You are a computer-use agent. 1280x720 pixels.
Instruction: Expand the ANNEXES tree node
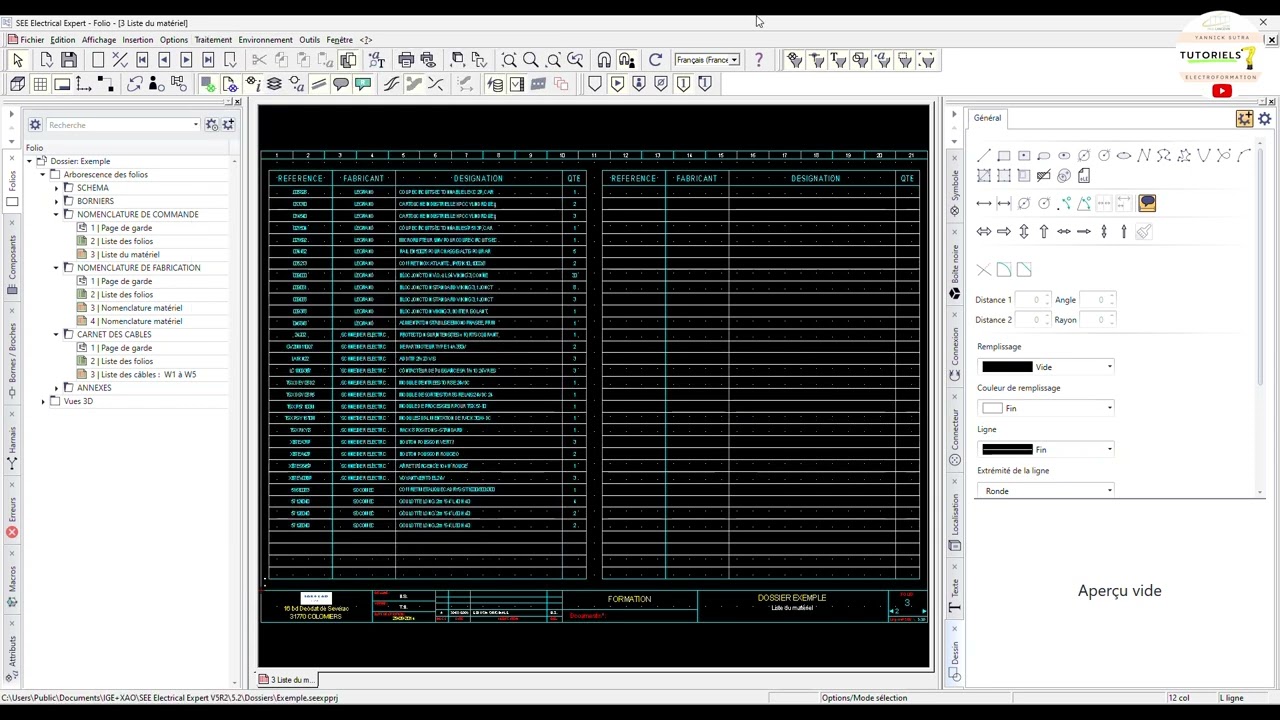[57, 388]
